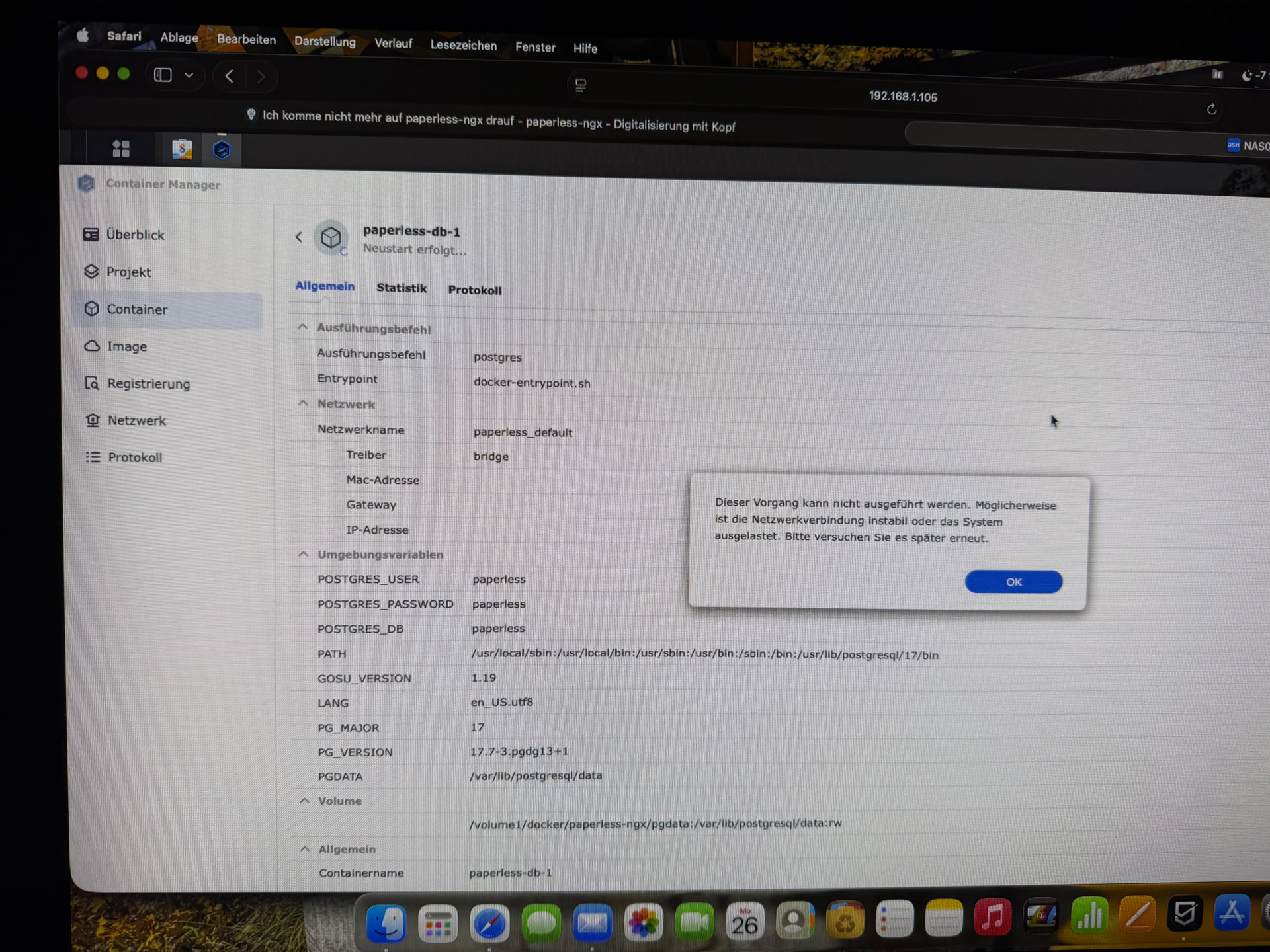This screenshot has height=952, width=1270.
Task: Open Überblick in sidebar
Action: (x=135, y=235)
